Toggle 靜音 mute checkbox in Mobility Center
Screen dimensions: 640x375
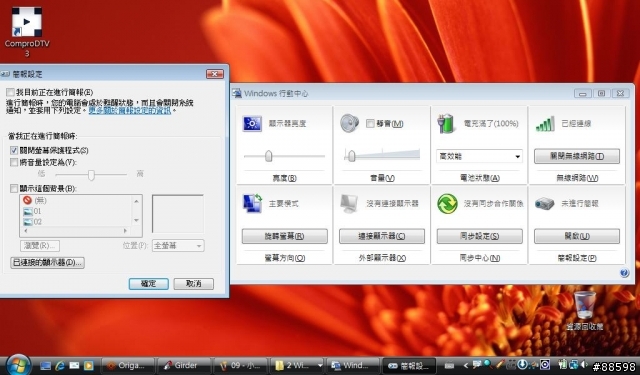point(370,123)
